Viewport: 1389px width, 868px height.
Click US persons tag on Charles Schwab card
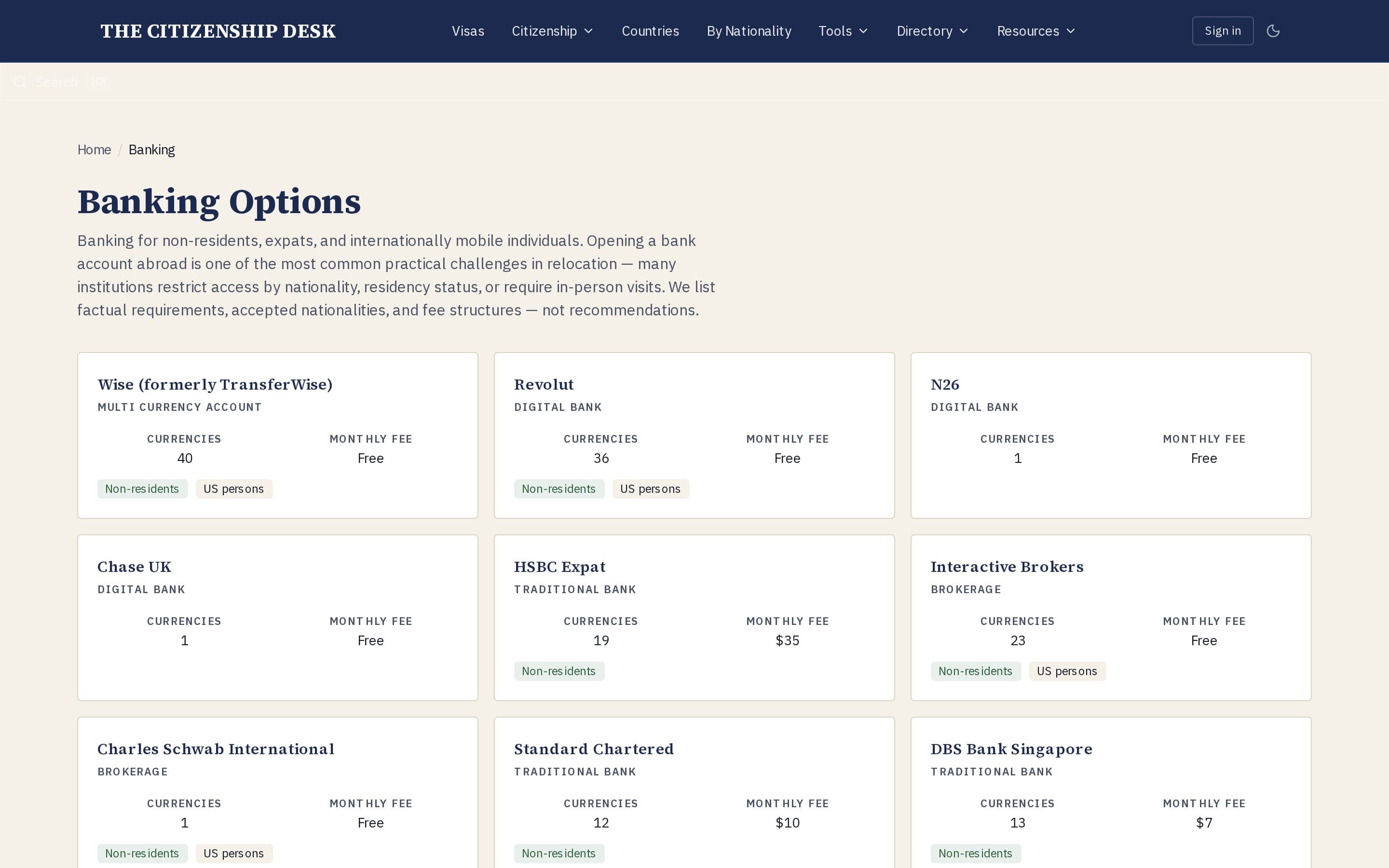point(233,854)
